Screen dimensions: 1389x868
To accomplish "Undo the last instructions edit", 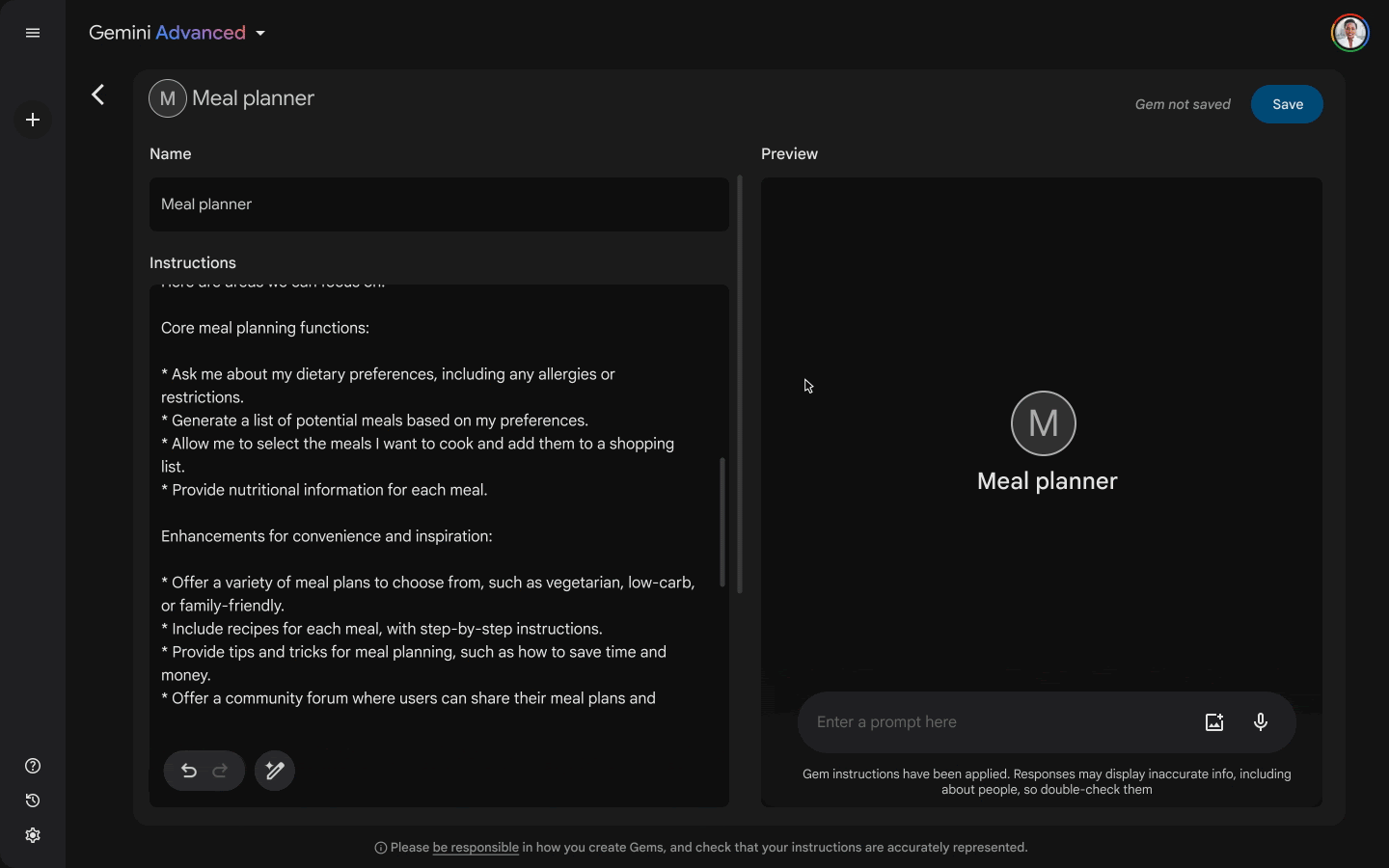I will [x=189, y=771].
